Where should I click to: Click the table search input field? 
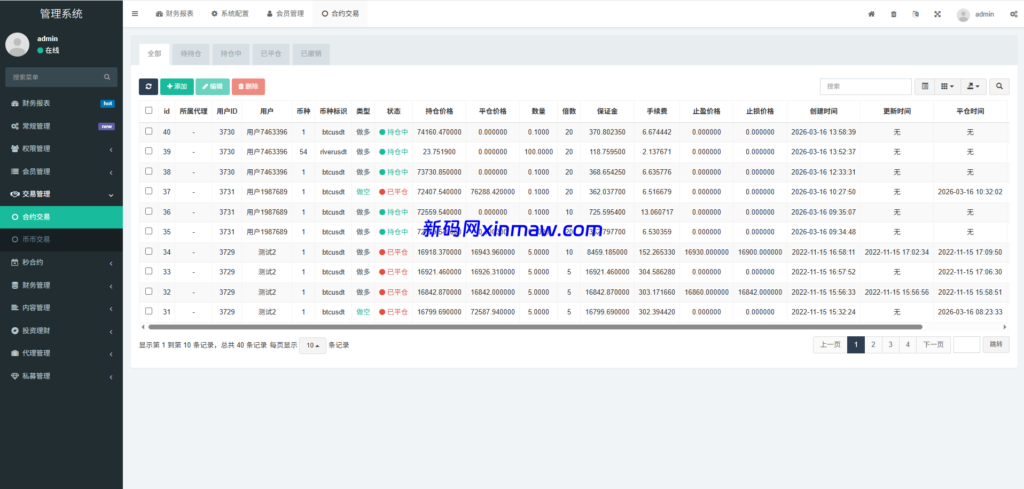tap(865, 86)
